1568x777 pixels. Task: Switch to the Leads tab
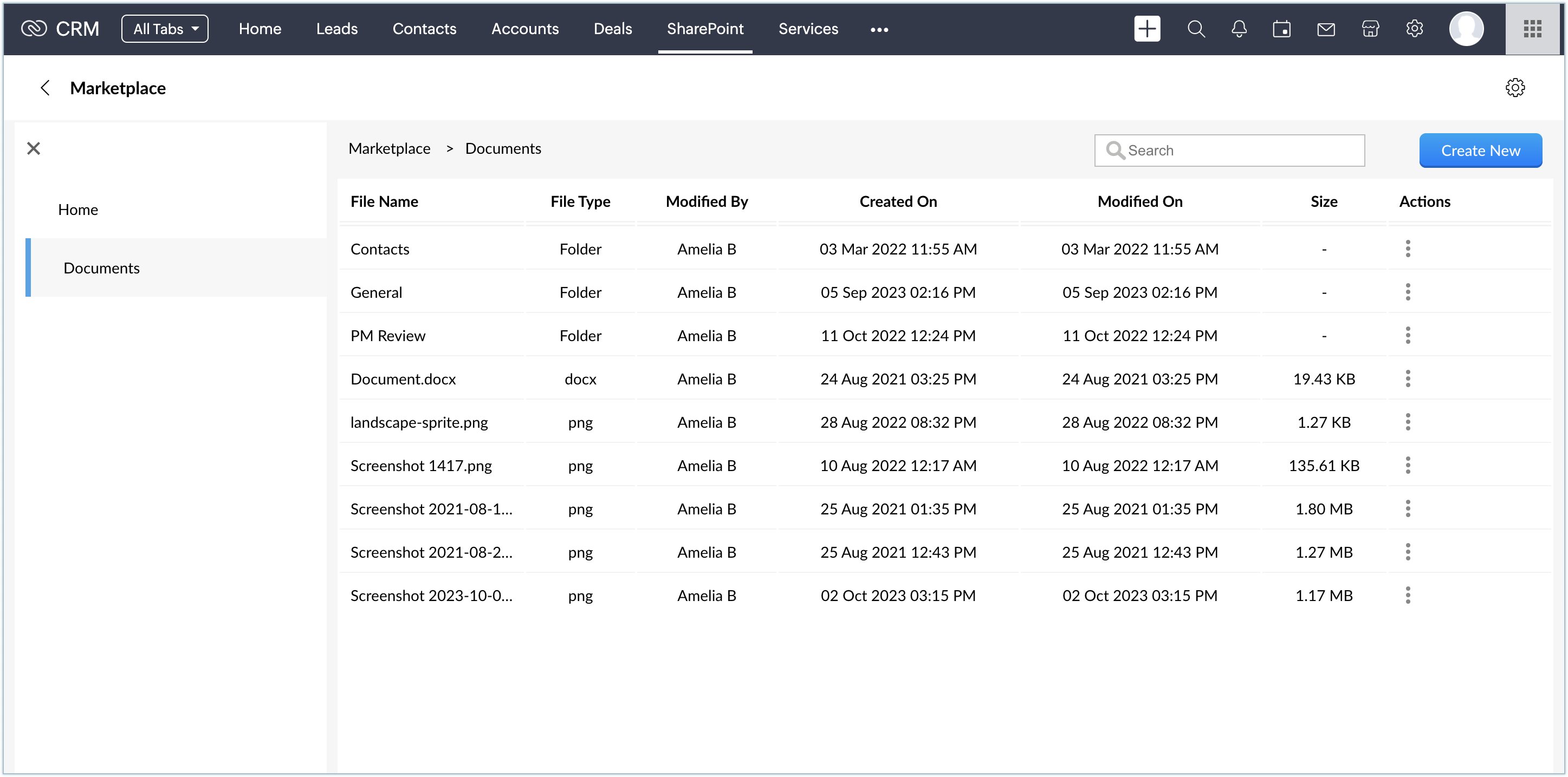tap(336, 29)
